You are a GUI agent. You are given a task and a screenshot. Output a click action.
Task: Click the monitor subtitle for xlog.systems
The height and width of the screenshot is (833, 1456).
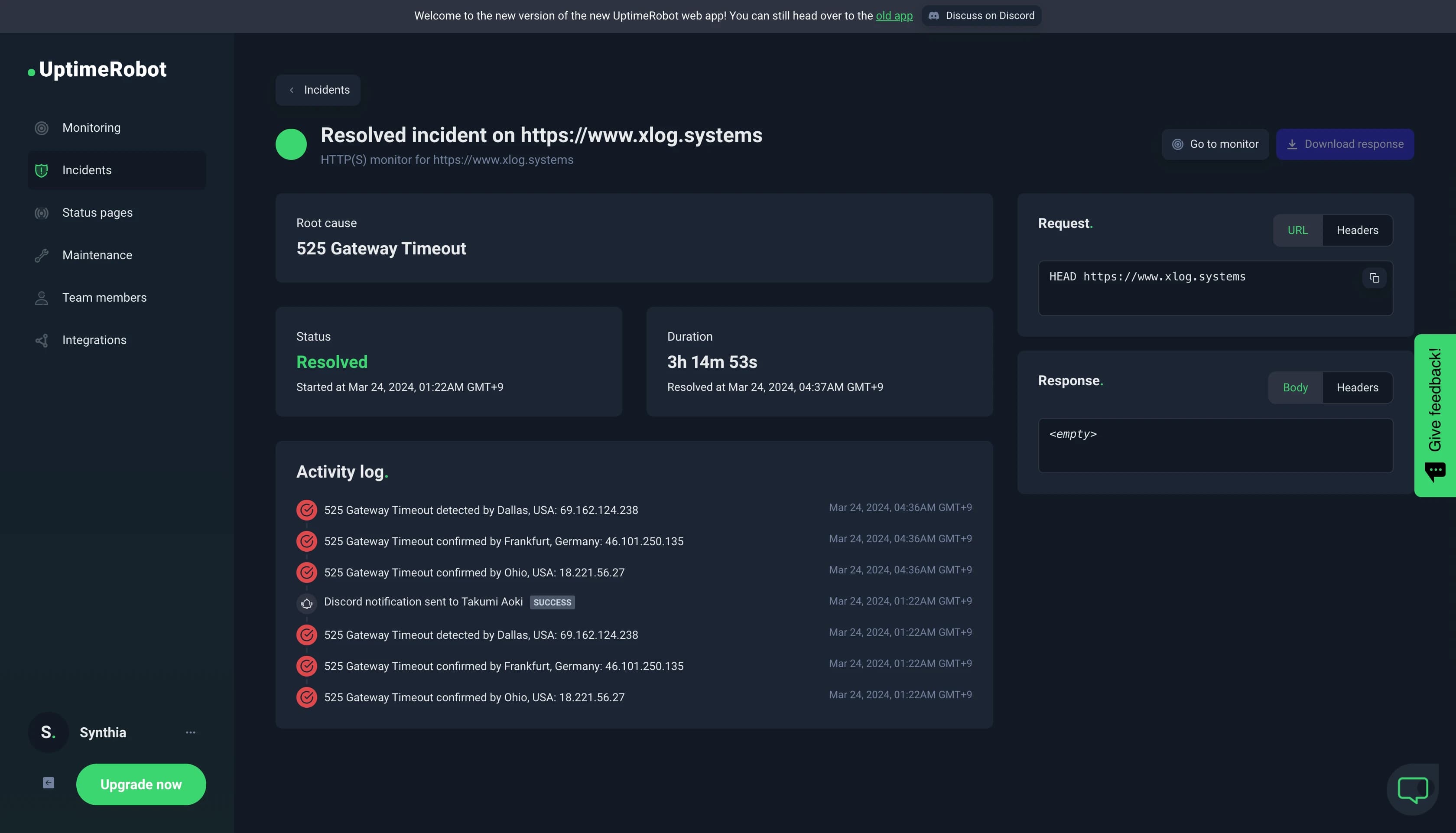point(447,159)
